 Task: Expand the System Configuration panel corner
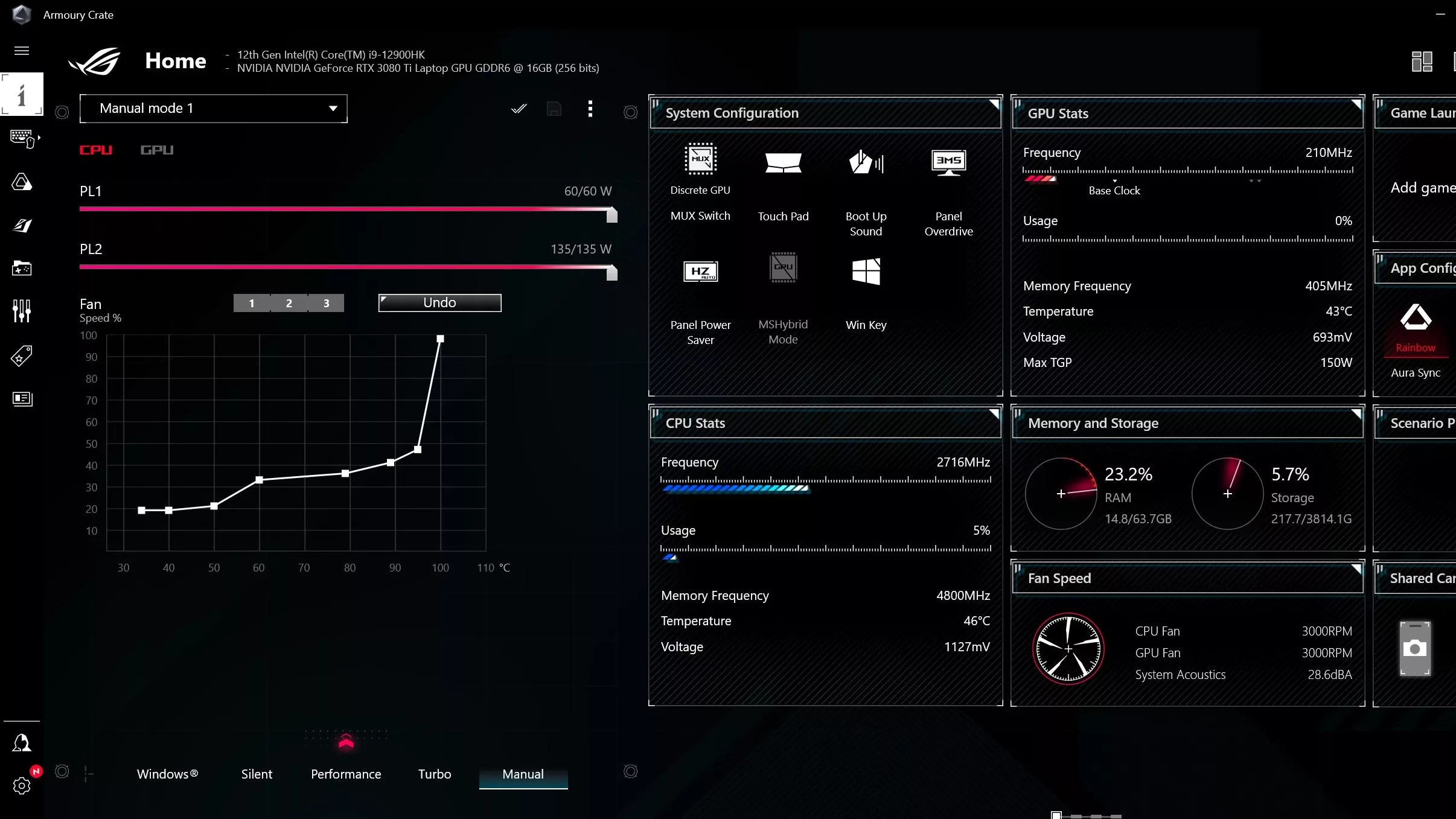(x=994, y=104)
